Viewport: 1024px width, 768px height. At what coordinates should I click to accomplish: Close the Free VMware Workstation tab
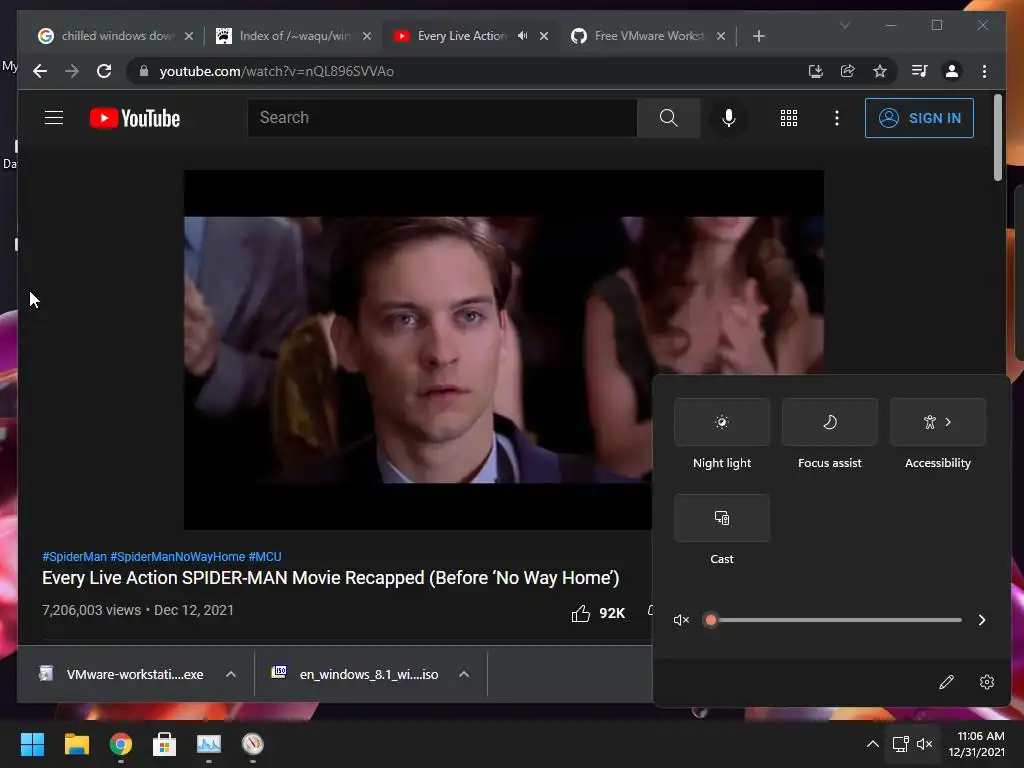point(720,36)
